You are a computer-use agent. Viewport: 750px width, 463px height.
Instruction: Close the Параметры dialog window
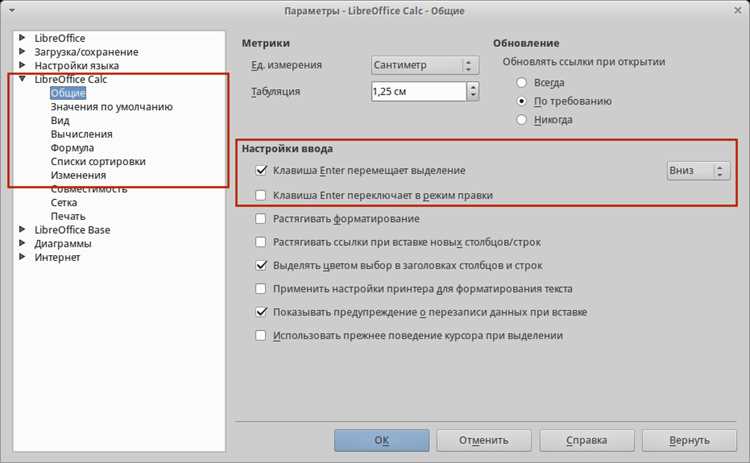point(738,10)
